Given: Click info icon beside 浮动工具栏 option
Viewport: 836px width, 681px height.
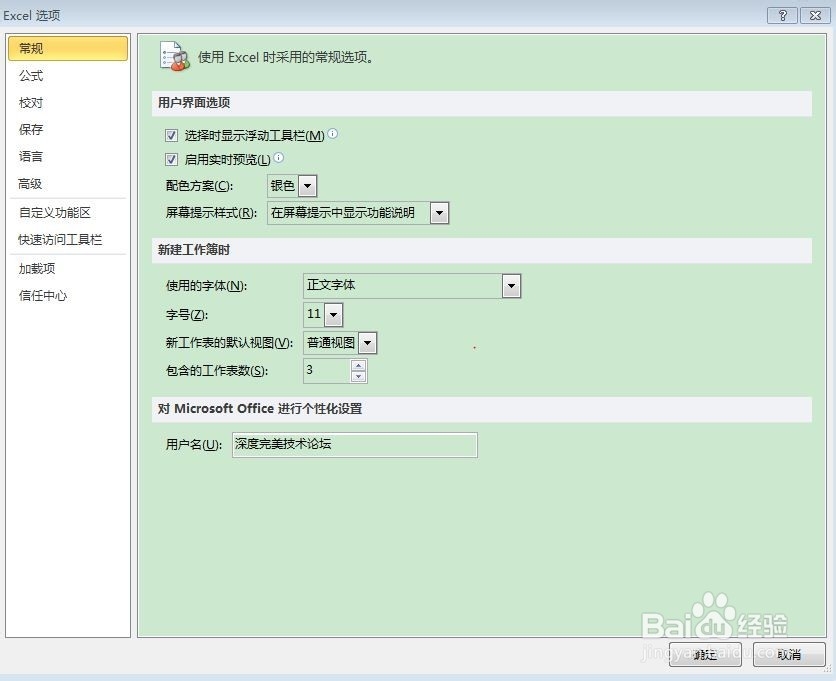Looking at the screenshot, I should [332, 133].
